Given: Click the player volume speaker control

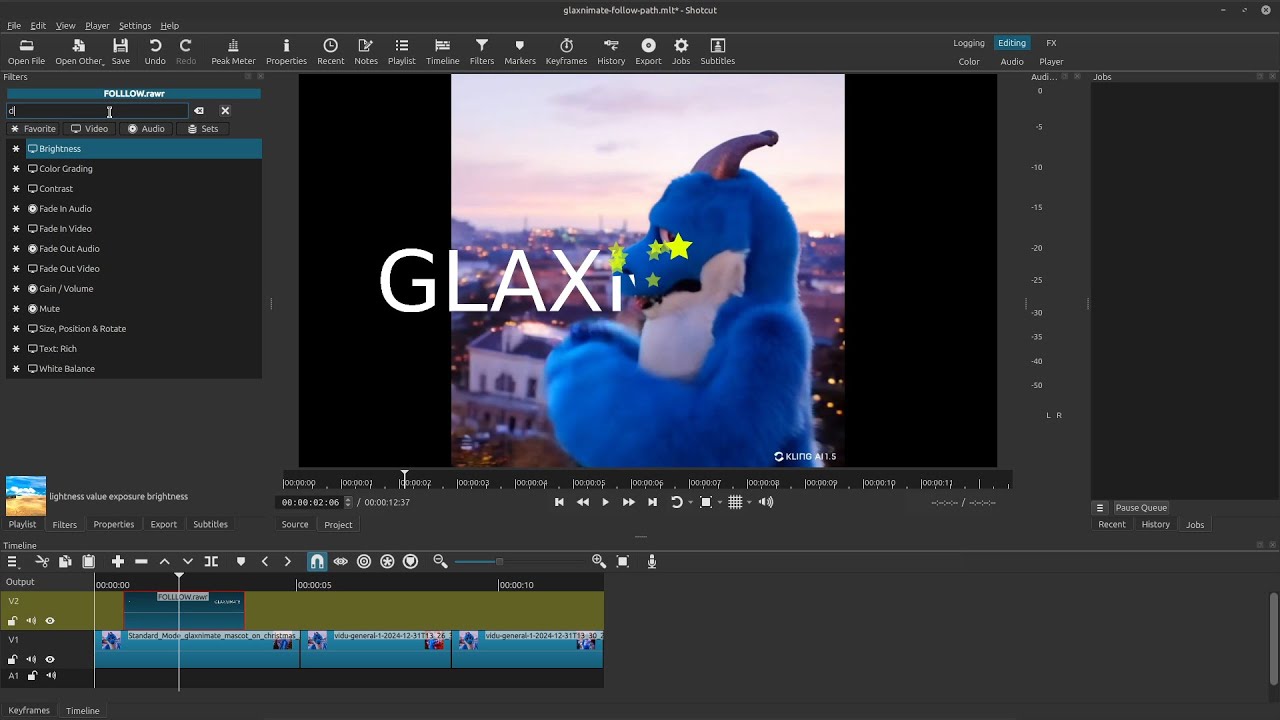Looking at the screenshot, I should pos(766,502).
